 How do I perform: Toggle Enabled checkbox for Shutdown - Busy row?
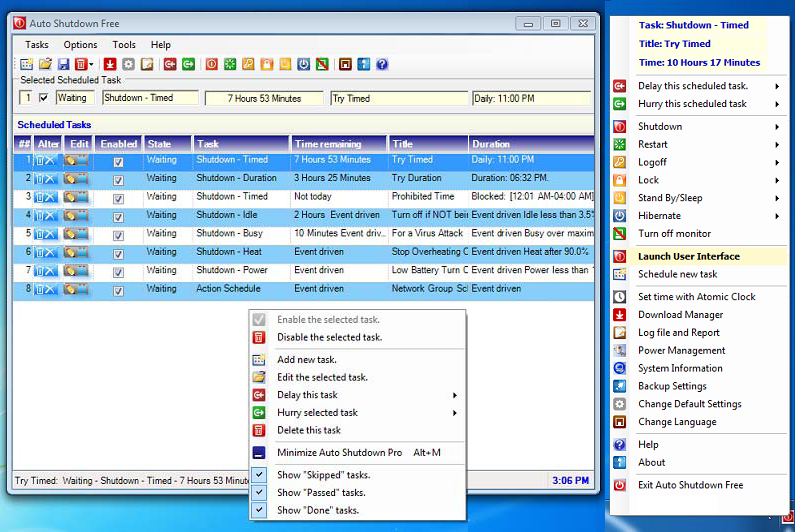[x=118, y=236]
